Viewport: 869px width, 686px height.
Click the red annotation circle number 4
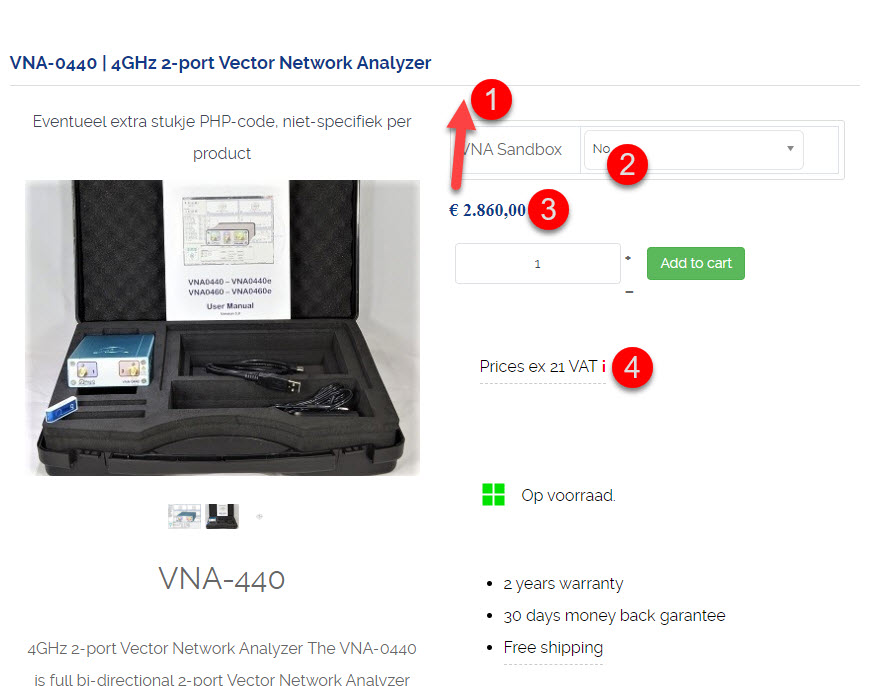[x=632, y=367]
